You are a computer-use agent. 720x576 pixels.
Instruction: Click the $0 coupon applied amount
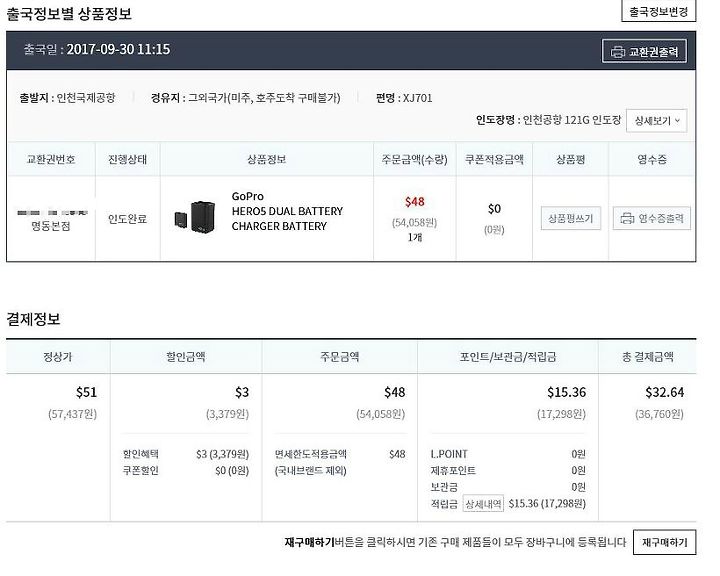click(494, 209)
